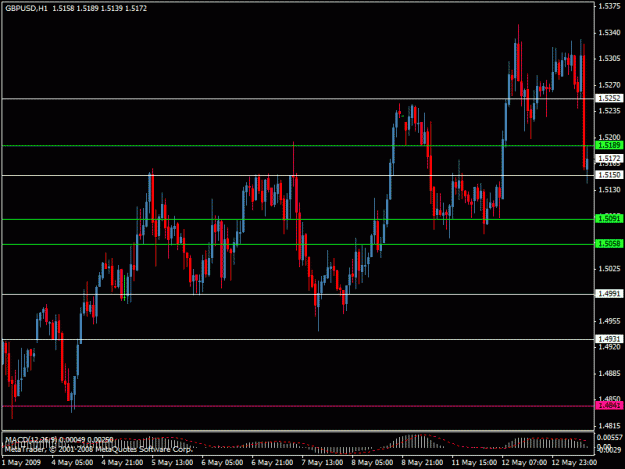Select the pink 1.4841 level price label
The image size is (625, 469).
(609, 406)
